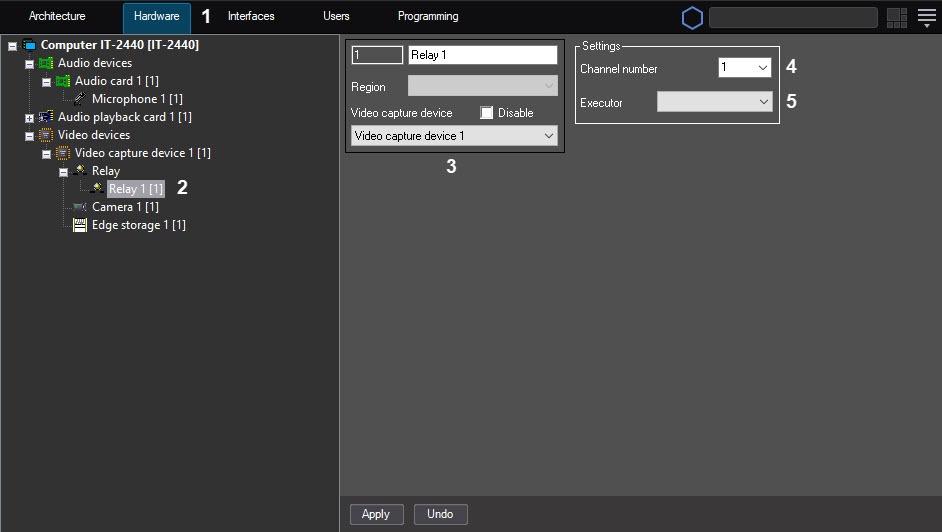The image size is (942, 532).
Task: Collapse the Video devices tree node
Action: (x=29, y=135)
